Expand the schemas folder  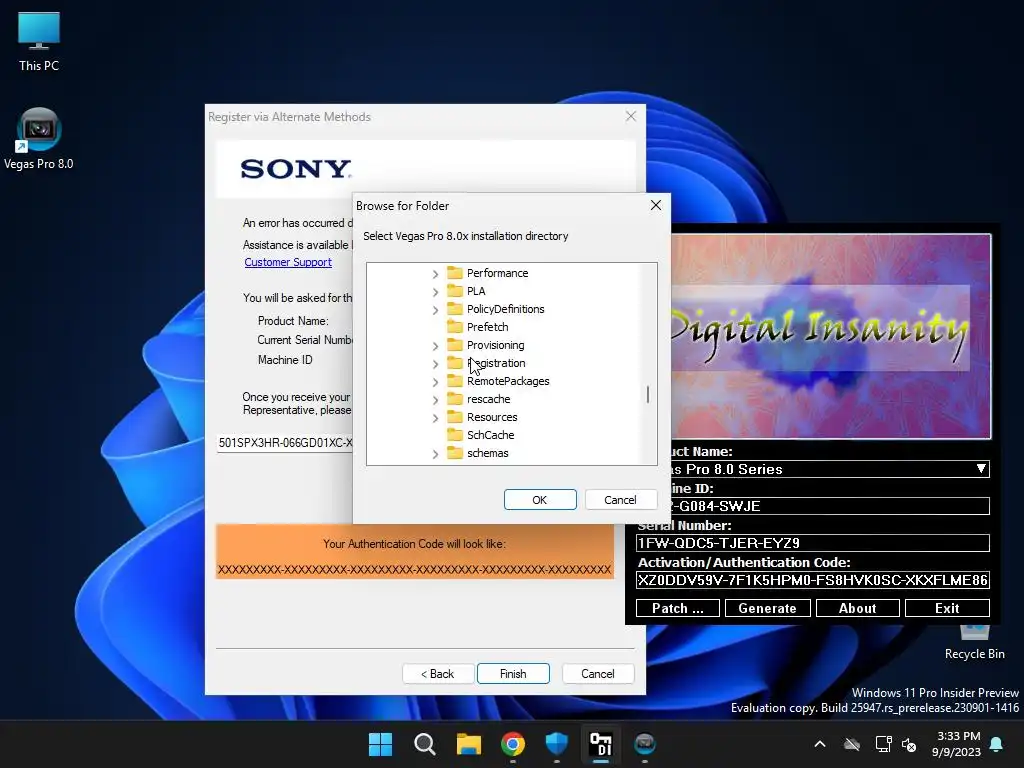tap(436, 453)
